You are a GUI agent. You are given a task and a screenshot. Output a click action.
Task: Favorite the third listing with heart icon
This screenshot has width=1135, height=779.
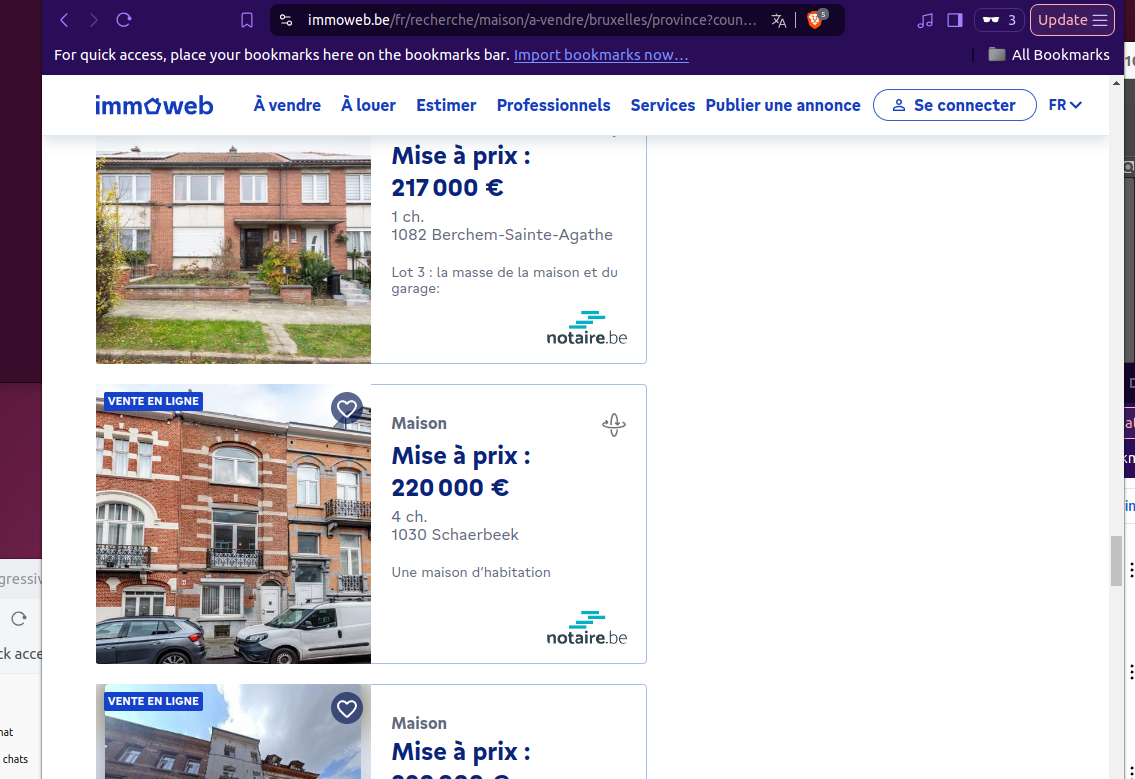(347, 708)
